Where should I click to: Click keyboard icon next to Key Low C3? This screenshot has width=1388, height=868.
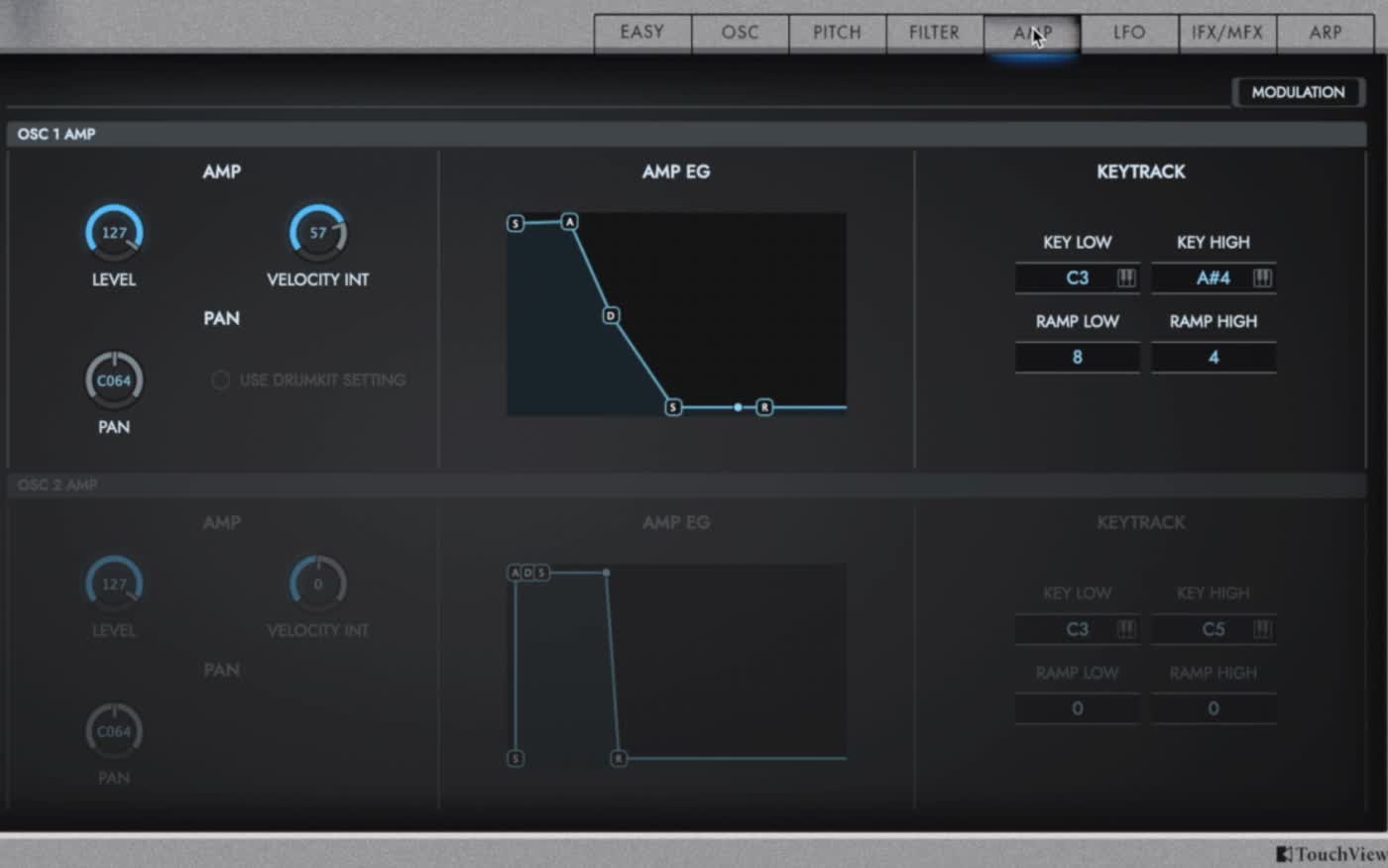(1126, 278)
